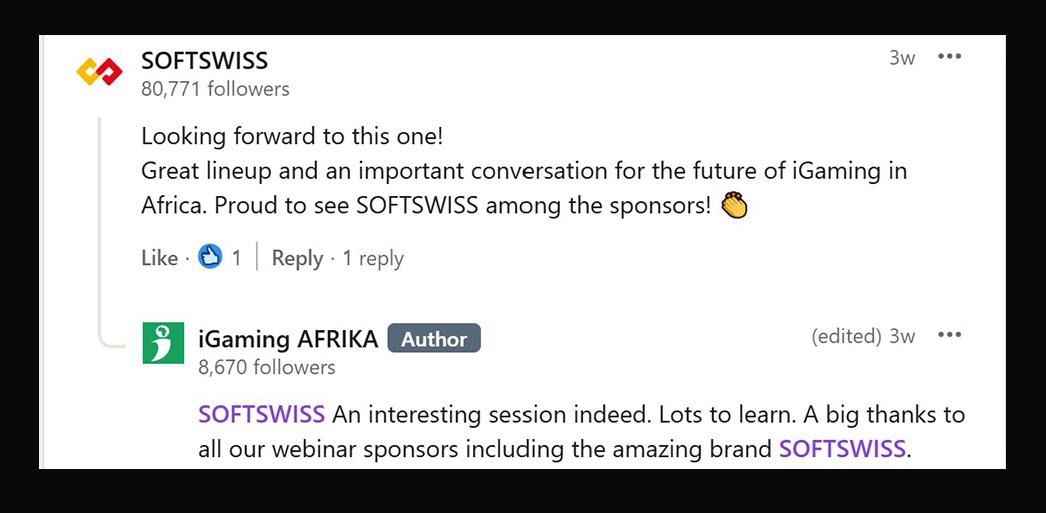Image resolution: width=1046 pixels, height=513 pixels.
Task: Click the iGaming AFRIKA green logo avatar
Action: [x=163, y=343]
